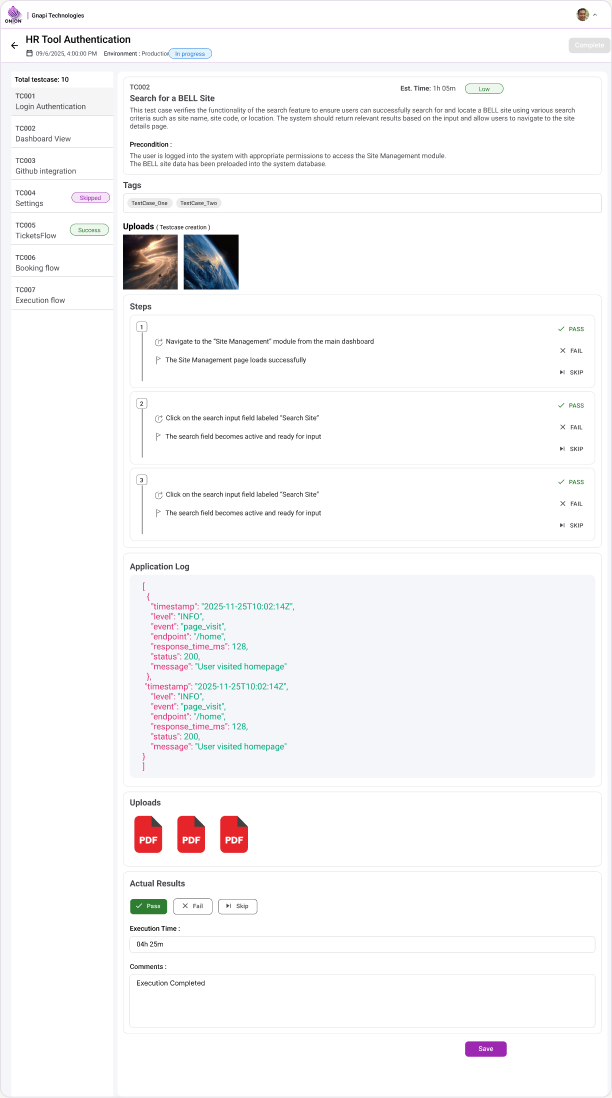Click step 3 action icon
The image size is (612, 1098).
[x=158, y=494]
